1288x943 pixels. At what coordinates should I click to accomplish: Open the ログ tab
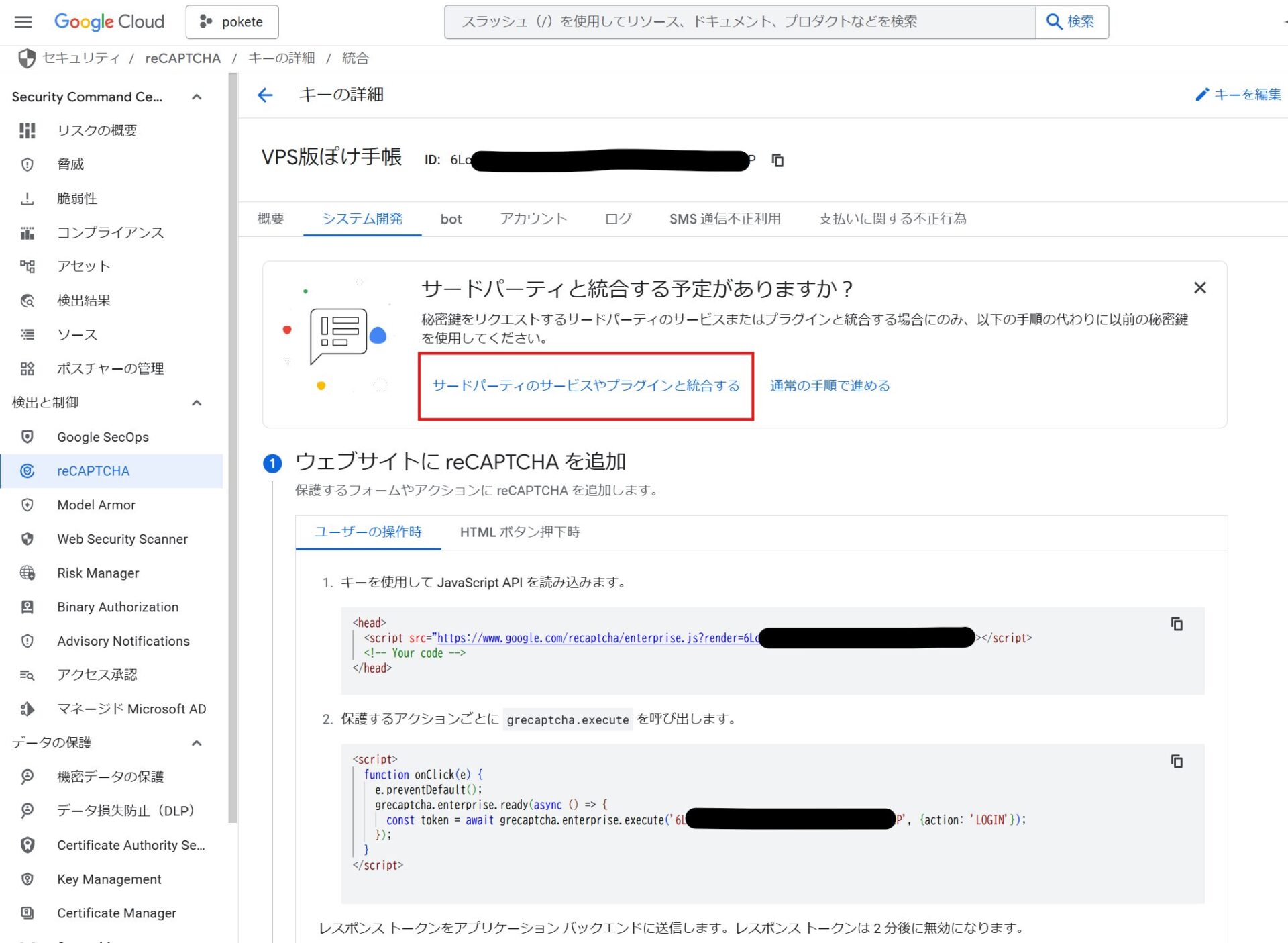[x=618, y=218]
